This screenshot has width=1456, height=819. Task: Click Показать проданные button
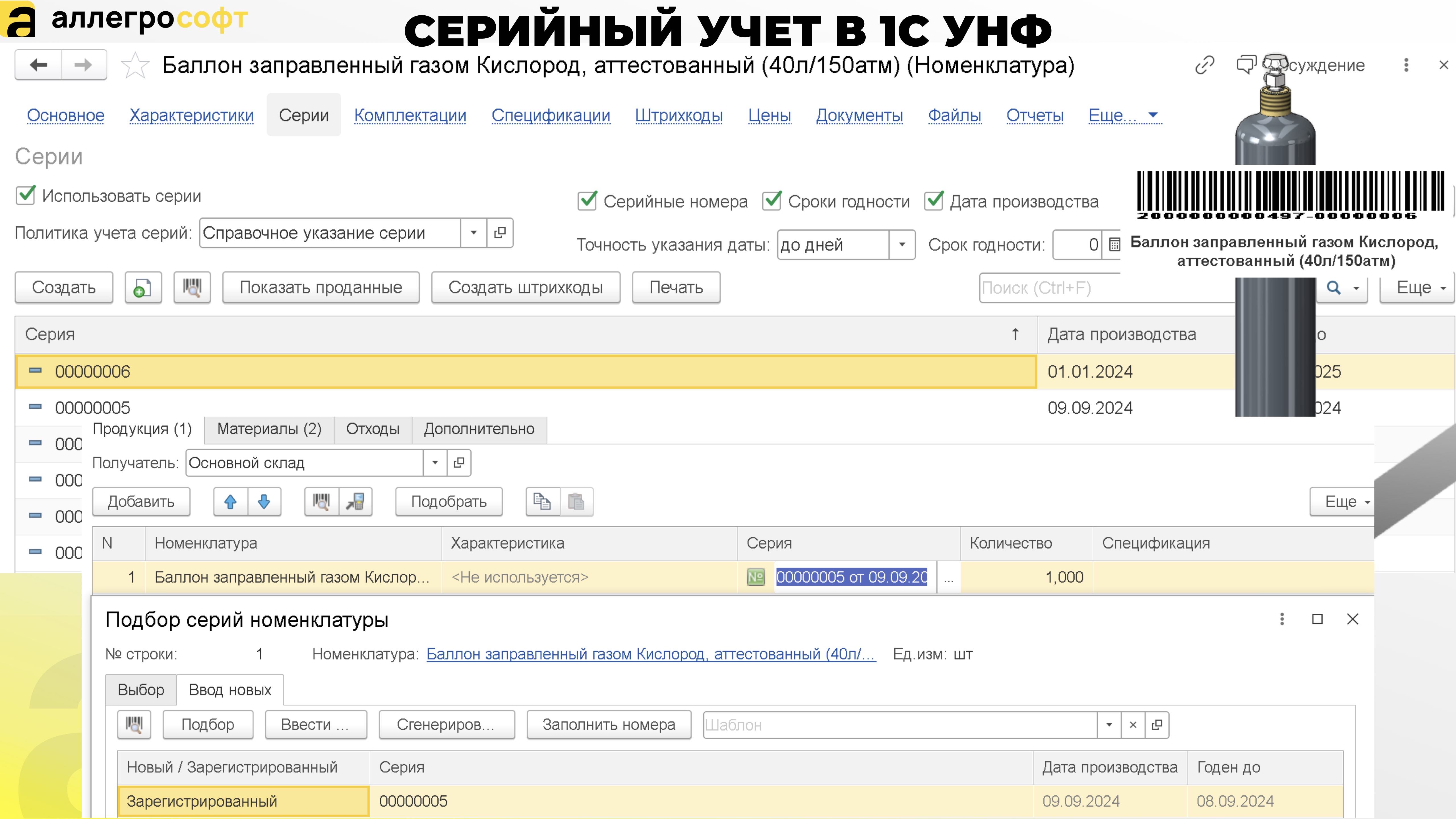[321, 288]
